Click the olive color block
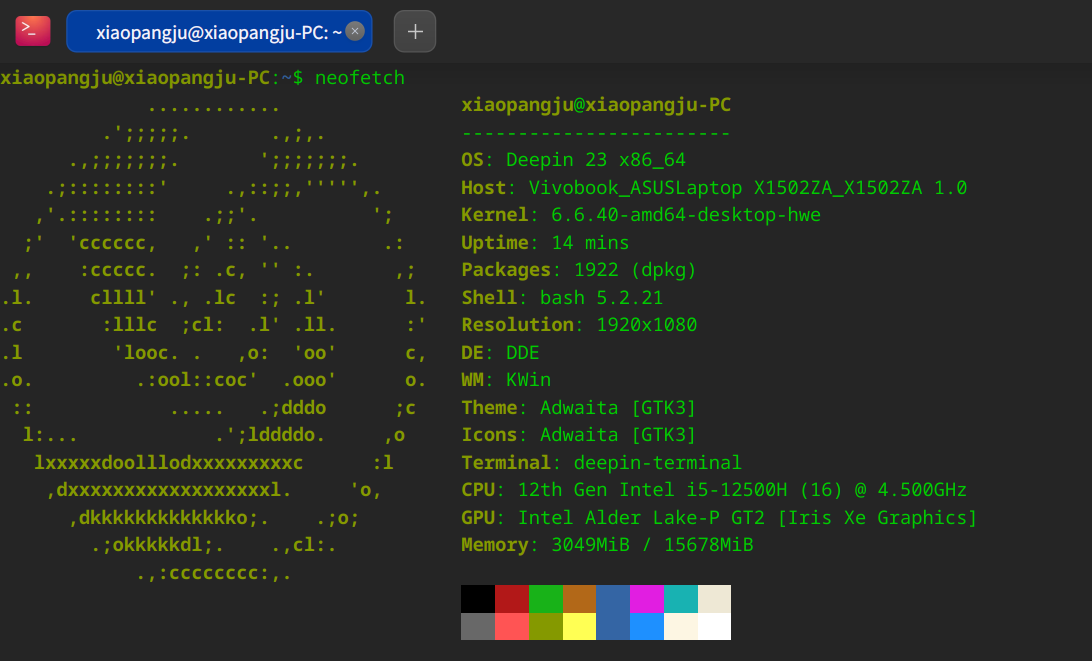 (545, 626)
